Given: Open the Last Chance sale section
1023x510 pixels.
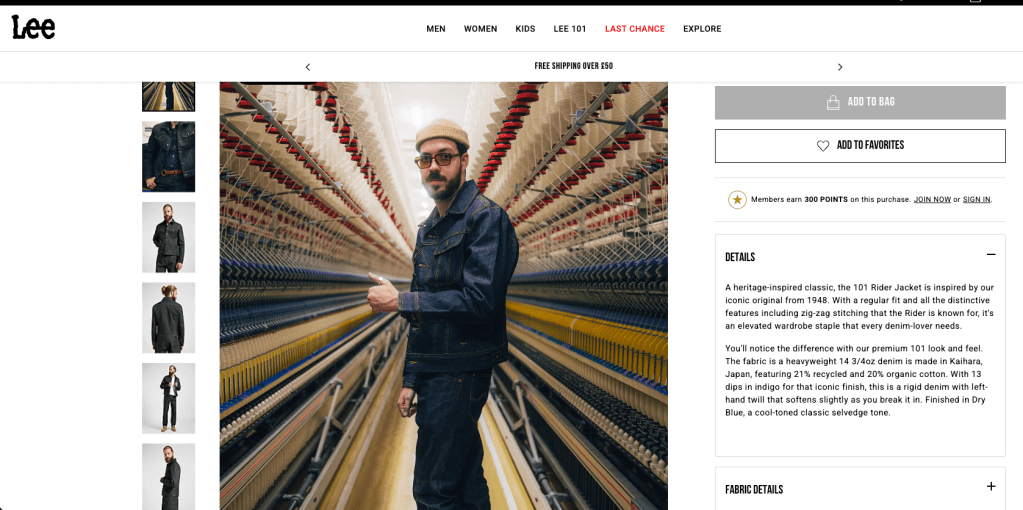Looking at the screenshot, I should (634, 29).
